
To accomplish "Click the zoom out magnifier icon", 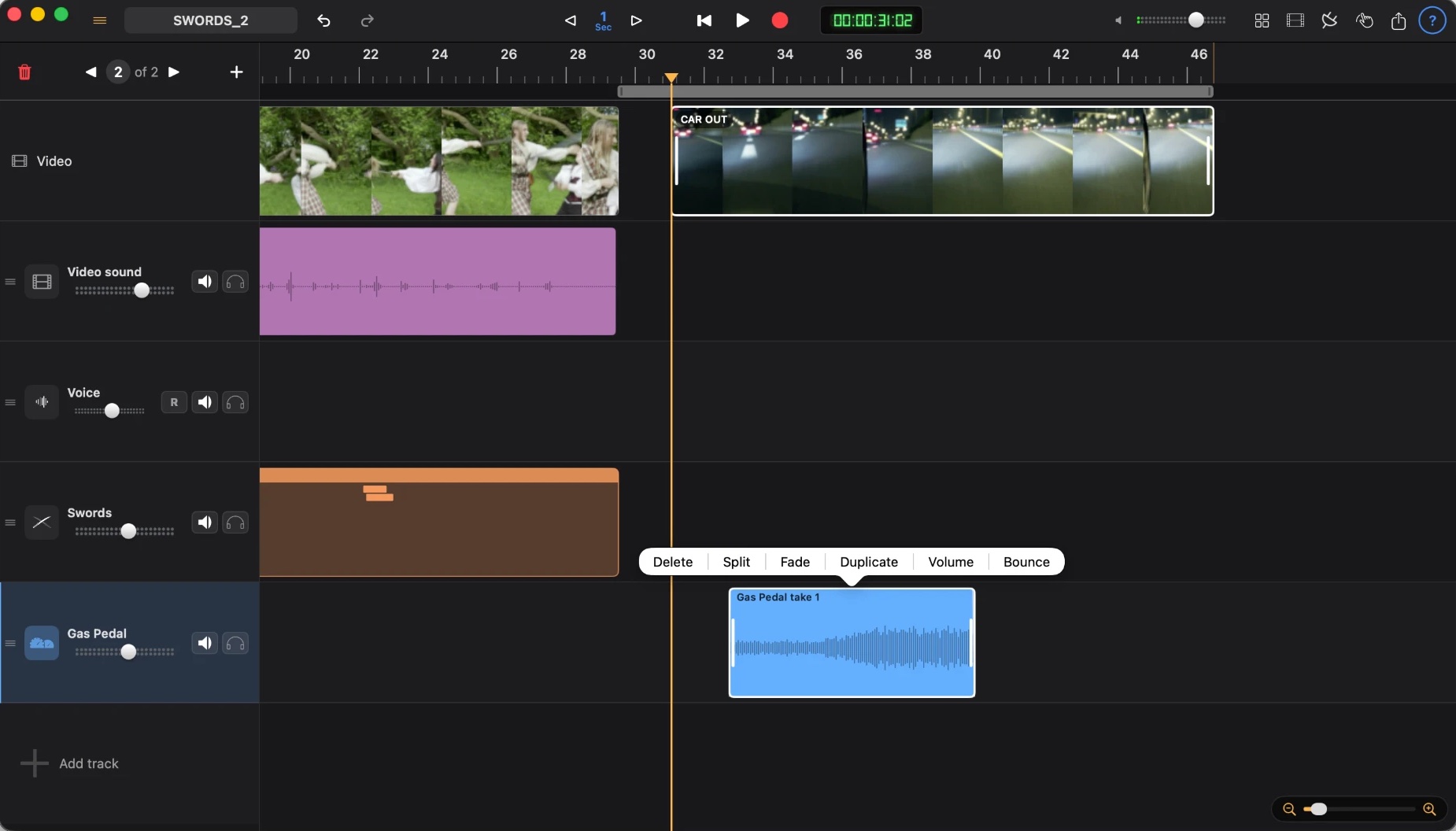I will point(1289,809).
